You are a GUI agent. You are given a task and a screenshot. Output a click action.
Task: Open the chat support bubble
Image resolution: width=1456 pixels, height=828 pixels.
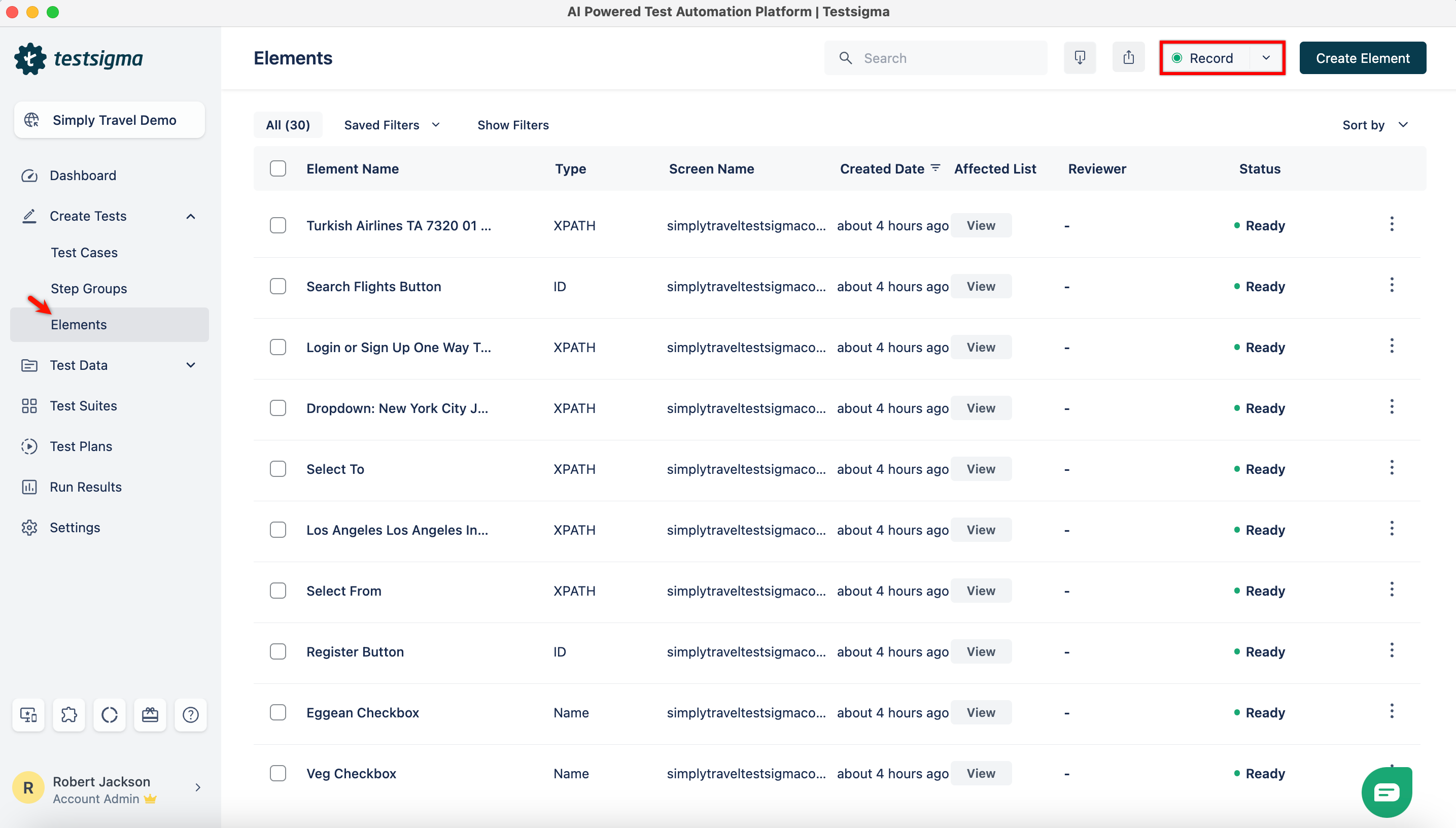coord(1386,792)
